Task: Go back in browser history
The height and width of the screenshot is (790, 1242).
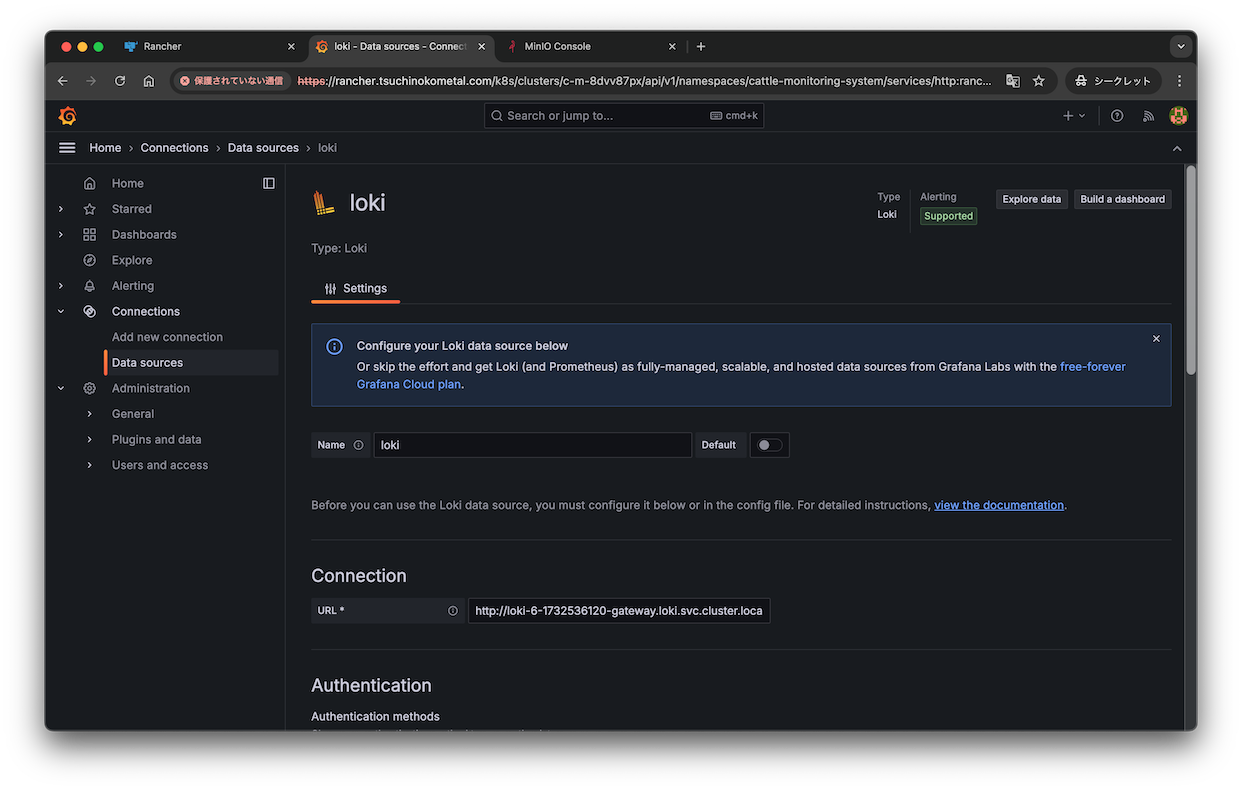Action: [63, 81]
